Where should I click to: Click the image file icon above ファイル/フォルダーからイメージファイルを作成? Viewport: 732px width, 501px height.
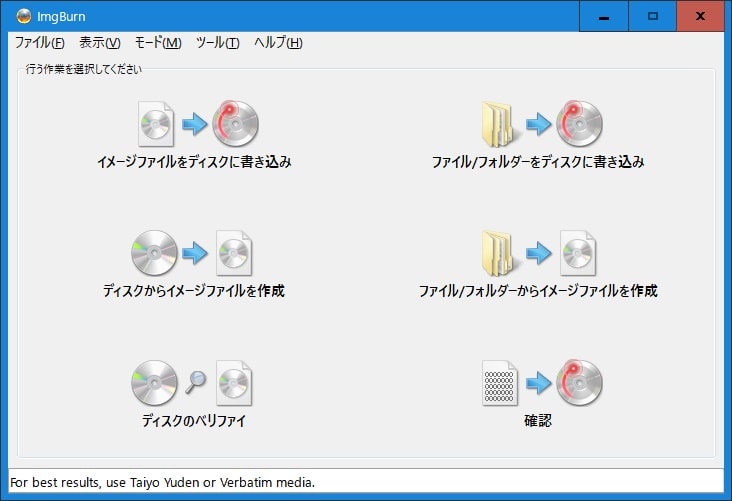[578, 253]
